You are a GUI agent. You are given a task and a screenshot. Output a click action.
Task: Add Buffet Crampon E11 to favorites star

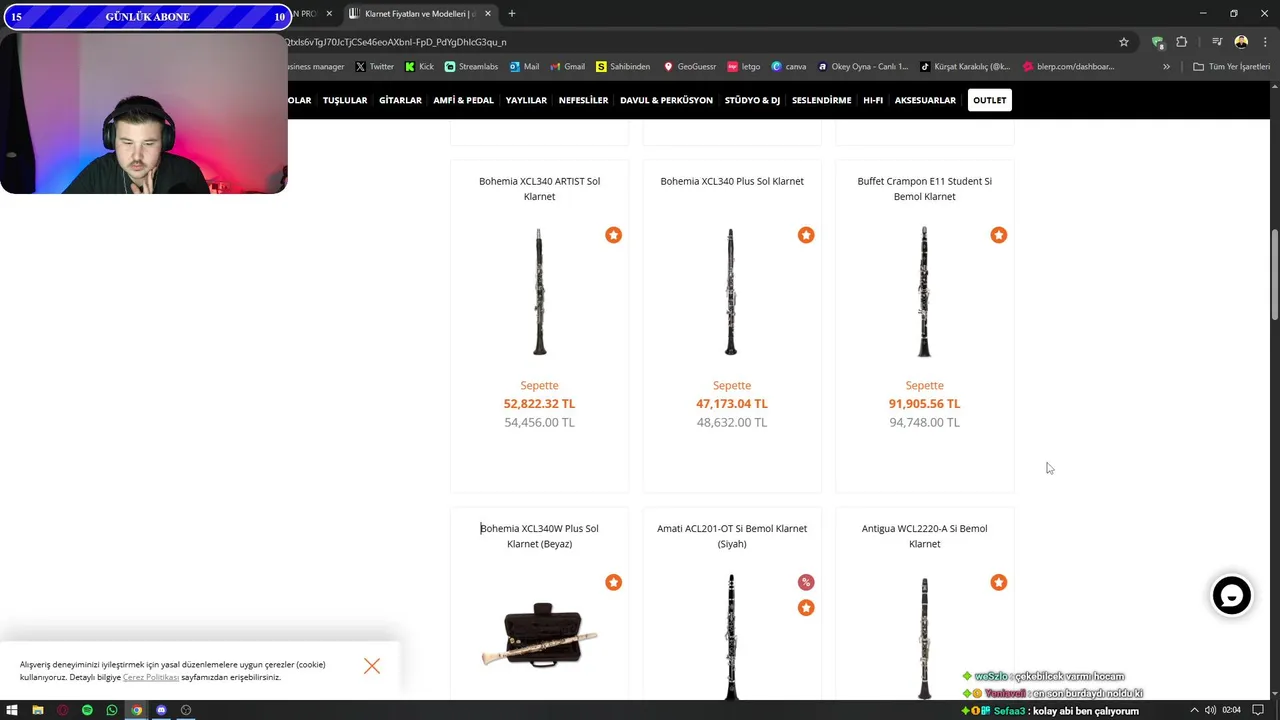point(998,235)
